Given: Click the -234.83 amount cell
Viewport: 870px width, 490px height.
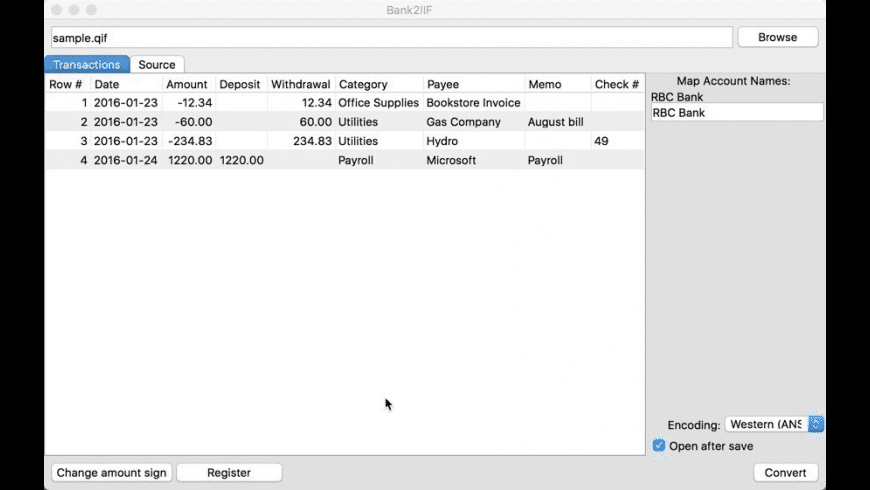Looking at the screenshot, I should pos(189,141).
